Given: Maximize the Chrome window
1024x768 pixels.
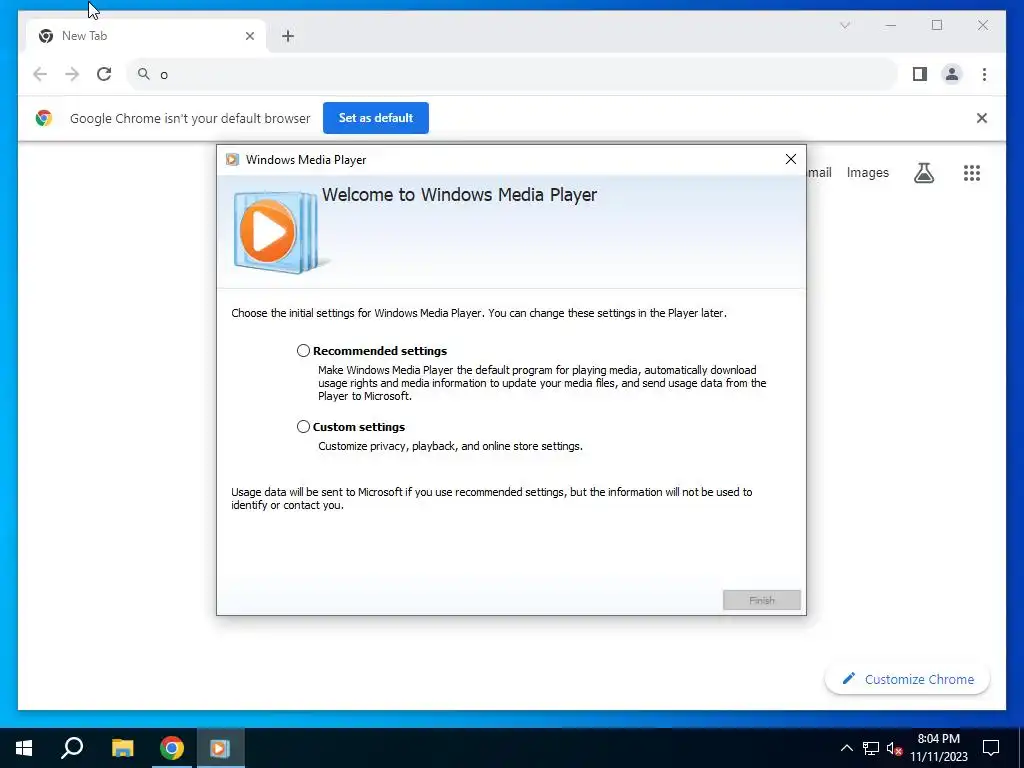Looking at the screenshot, I should tap(936, 25).
